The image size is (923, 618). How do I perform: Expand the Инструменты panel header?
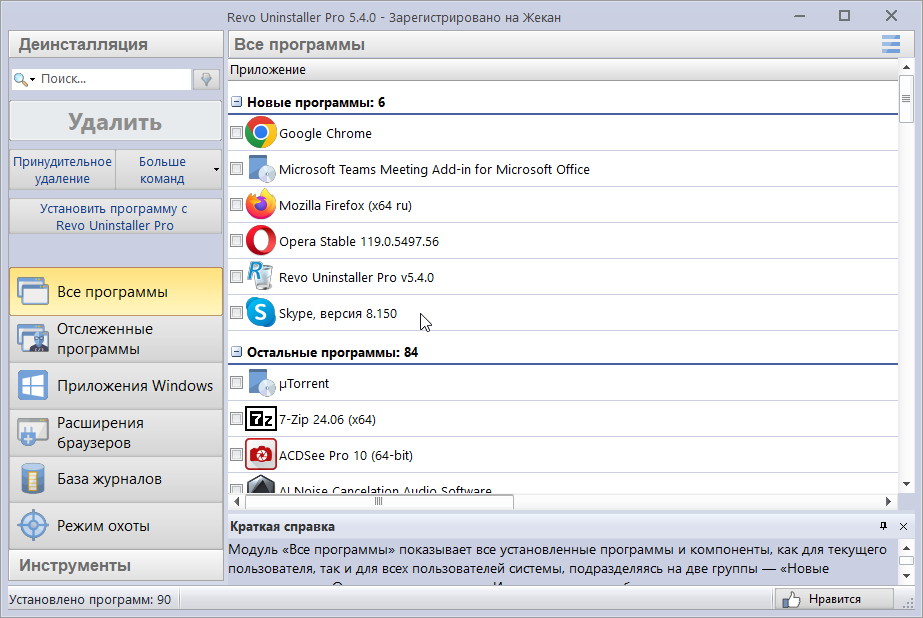(x=116, y=565)
